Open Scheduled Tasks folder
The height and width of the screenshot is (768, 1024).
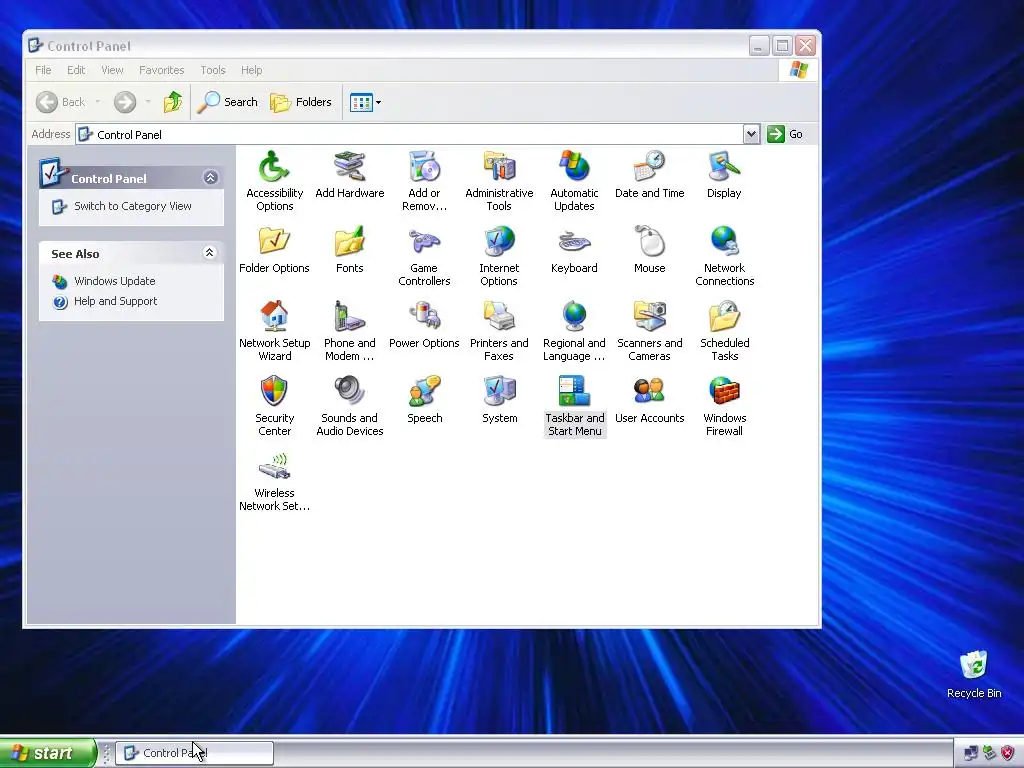(x=724, y=331)
